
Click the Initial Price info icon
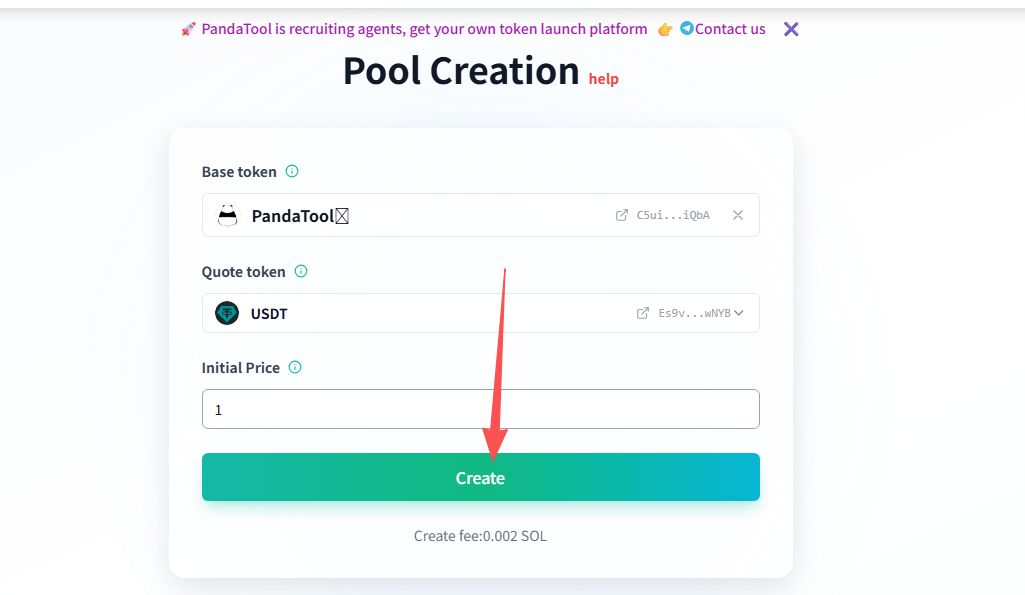tap(295, 367)
